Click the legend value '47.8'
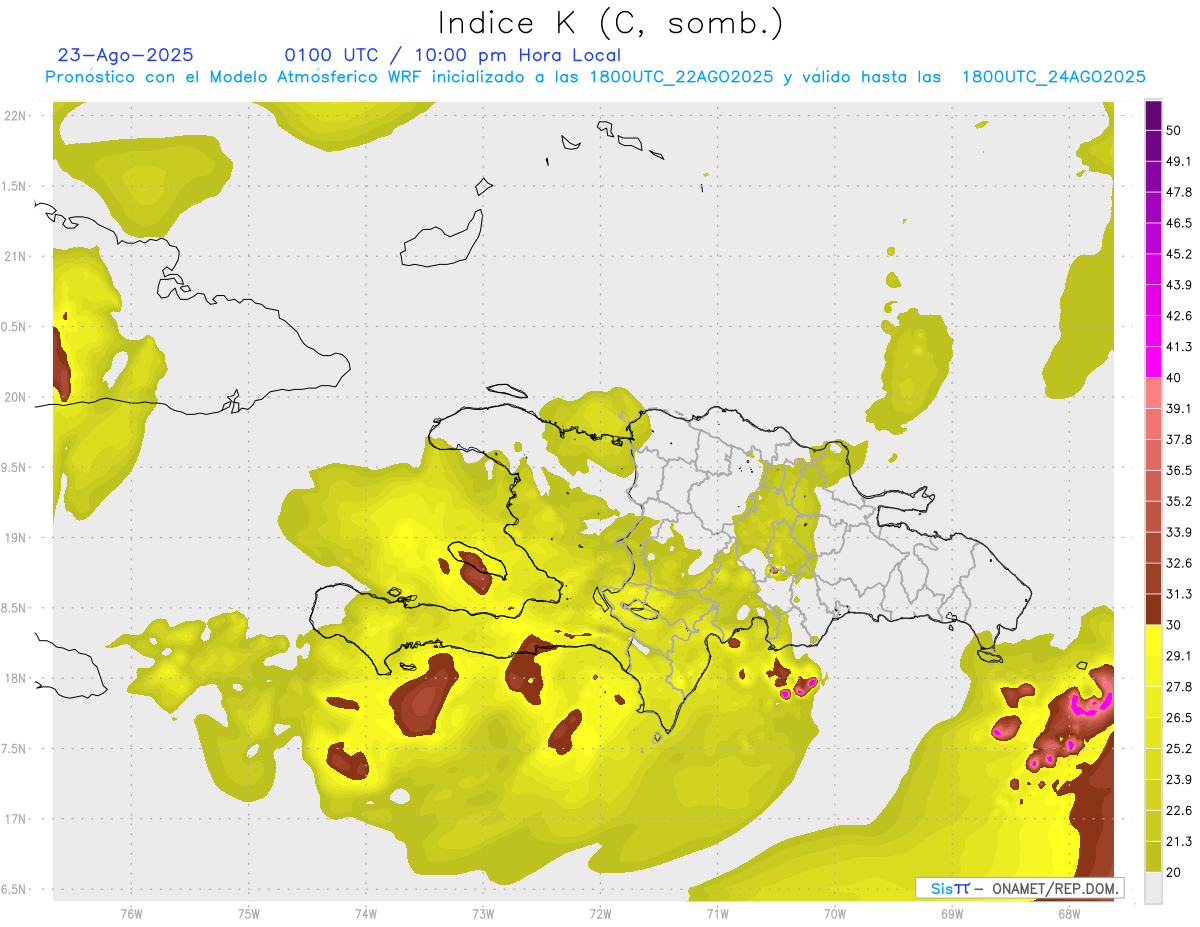 (x=1179, y=192)
